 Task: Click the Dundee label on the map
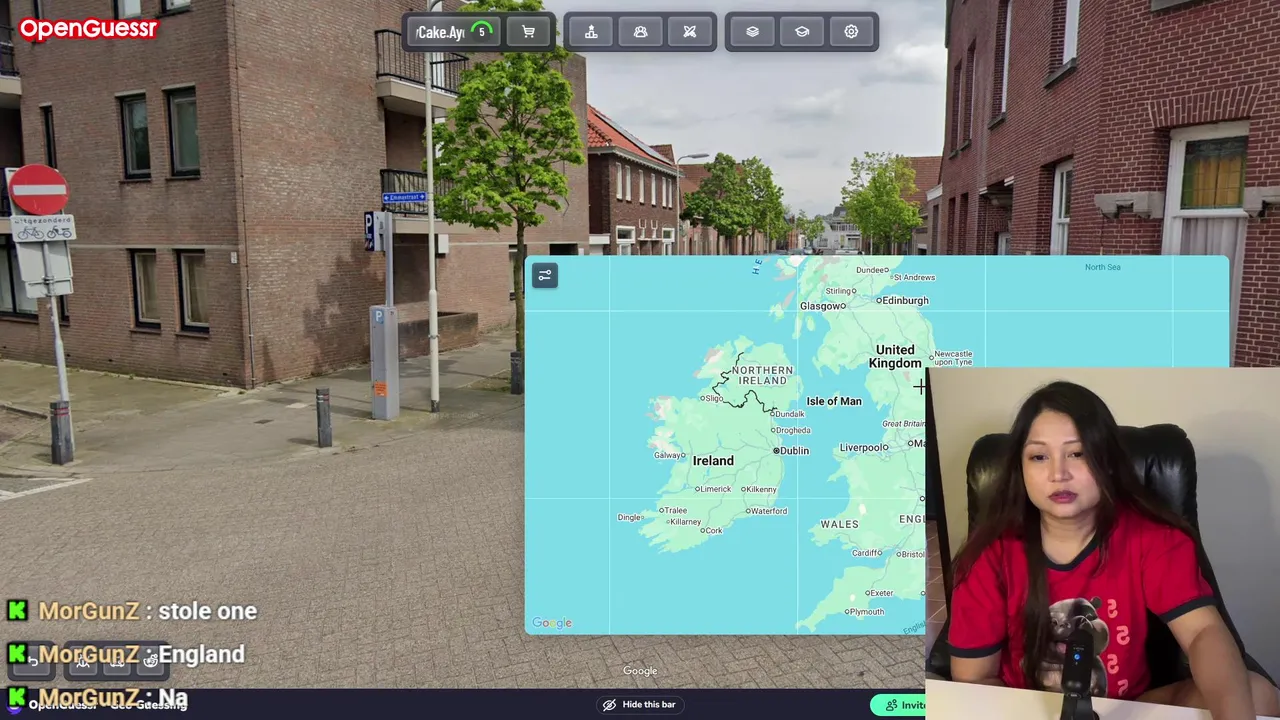tap(872, 270)
